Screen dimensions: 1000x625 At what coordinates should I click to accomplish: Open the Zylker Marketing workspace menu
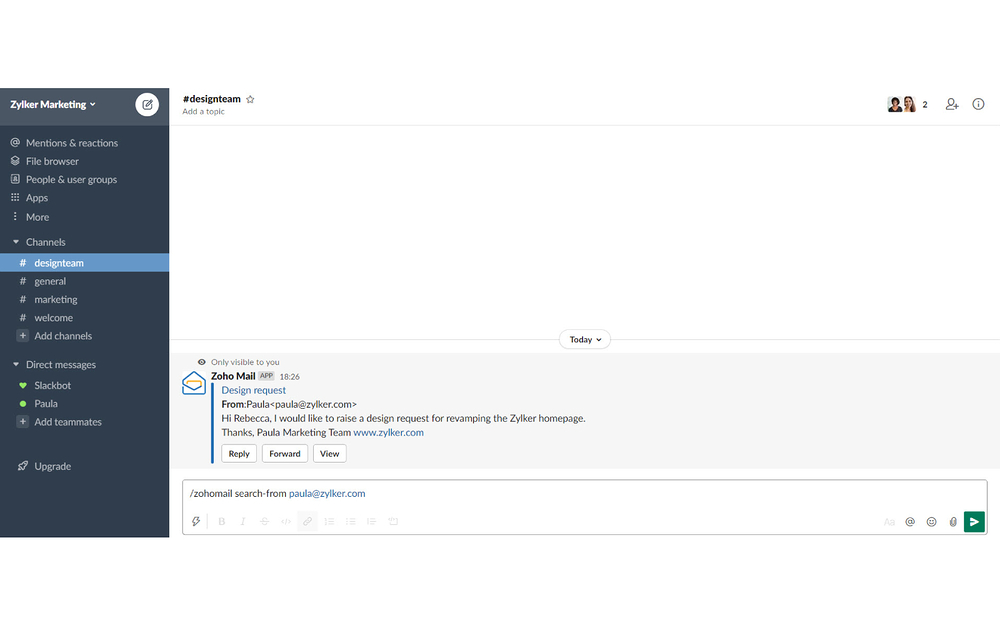(52, 105)
